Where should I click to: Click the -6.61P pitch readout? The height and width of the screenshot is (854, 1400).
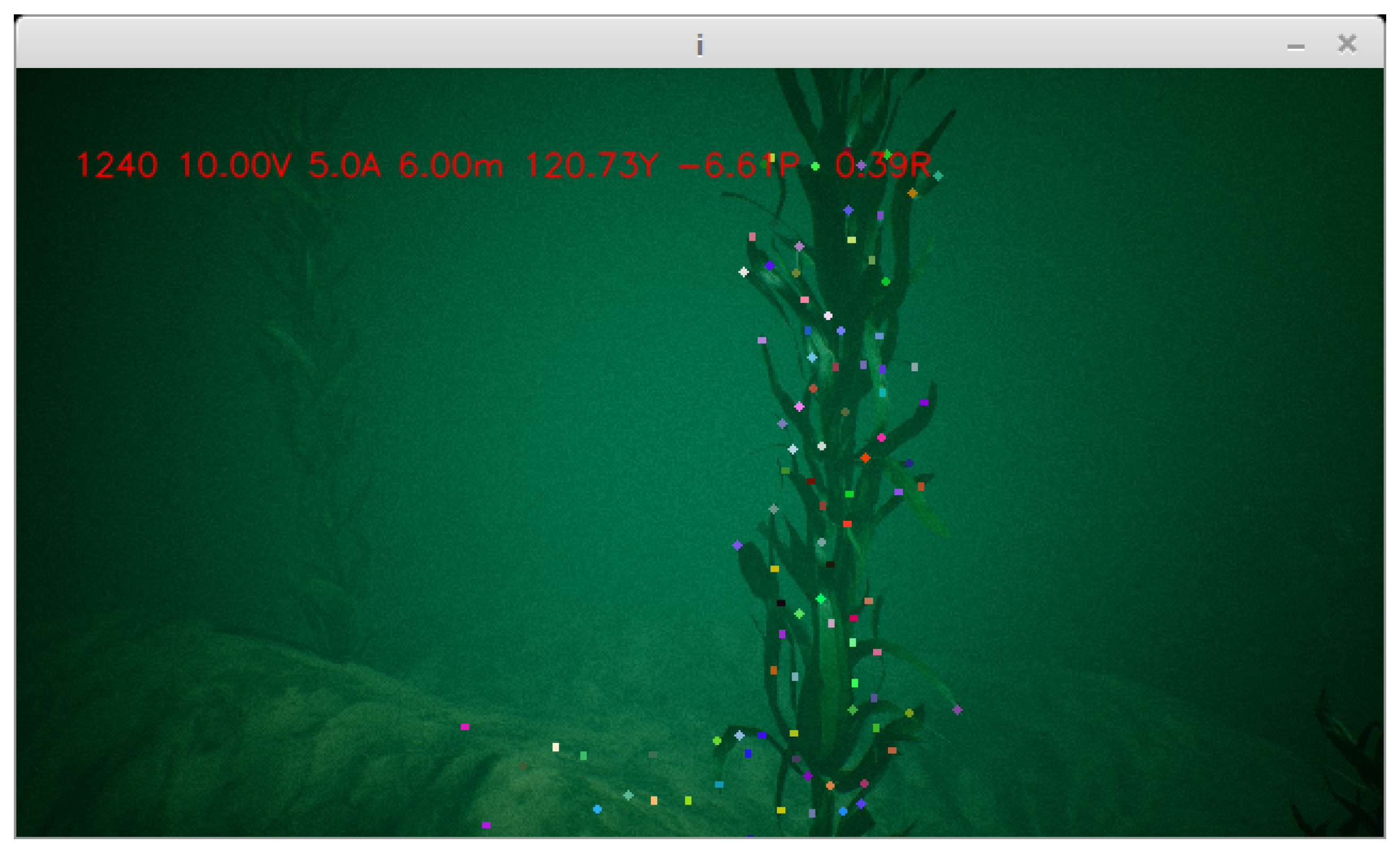739,165
